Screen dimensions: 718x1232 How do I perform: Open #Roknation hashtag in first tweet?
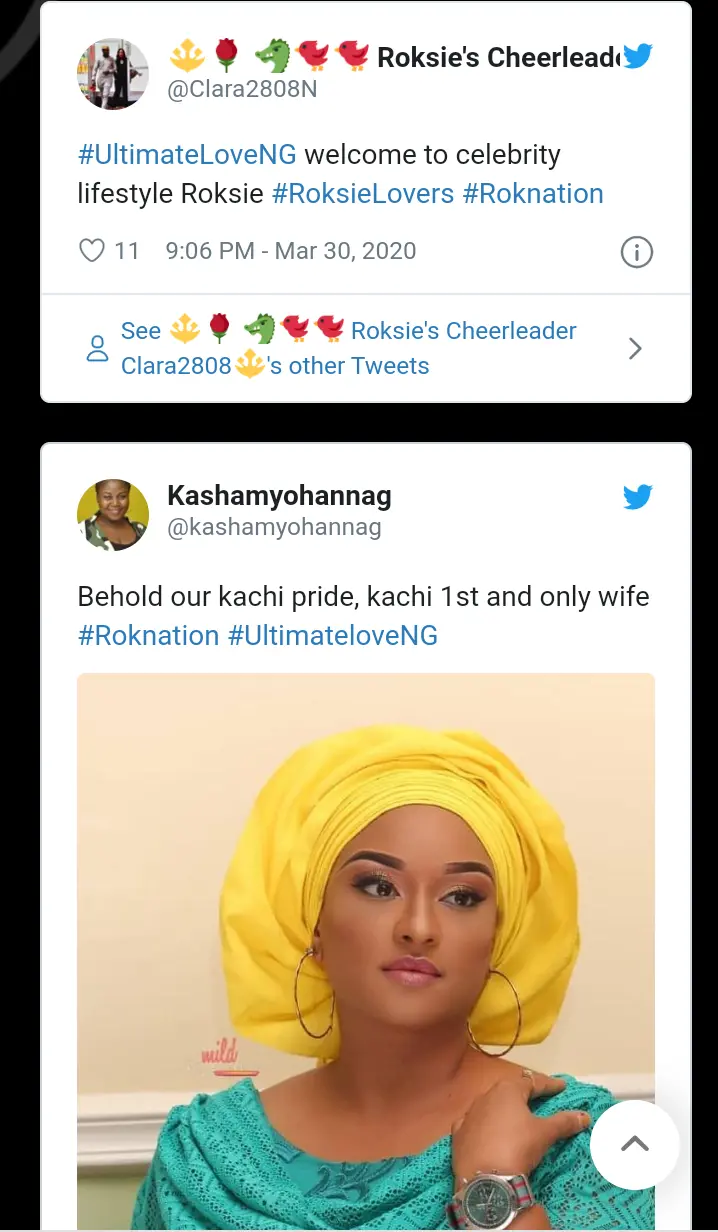coord(532,193)
